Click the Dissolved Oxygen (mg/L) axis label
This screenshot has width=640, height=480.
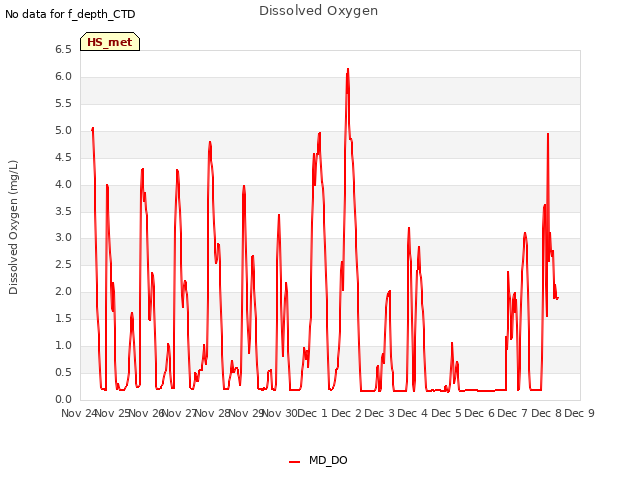point(13,227)
